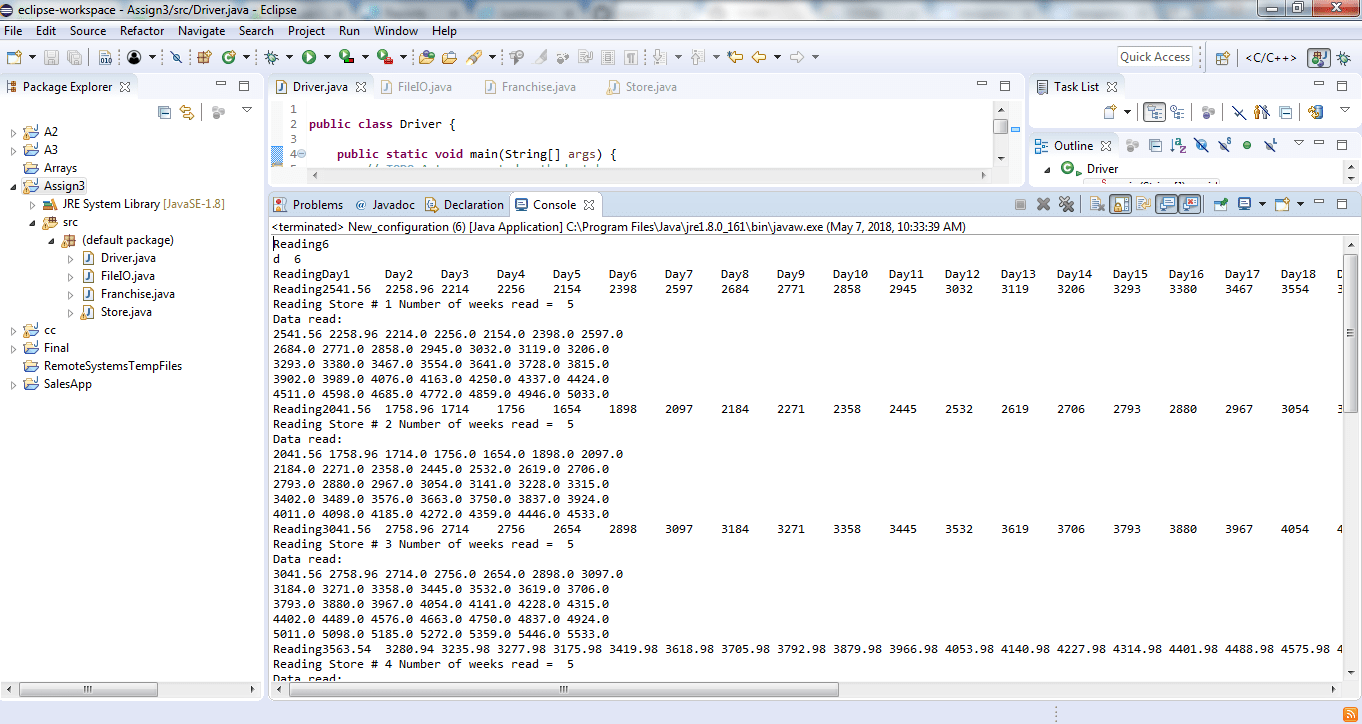This screenshot has width=1362, height=724.
Task: Click the Quick Access search field
Action: pos(1155,57)
